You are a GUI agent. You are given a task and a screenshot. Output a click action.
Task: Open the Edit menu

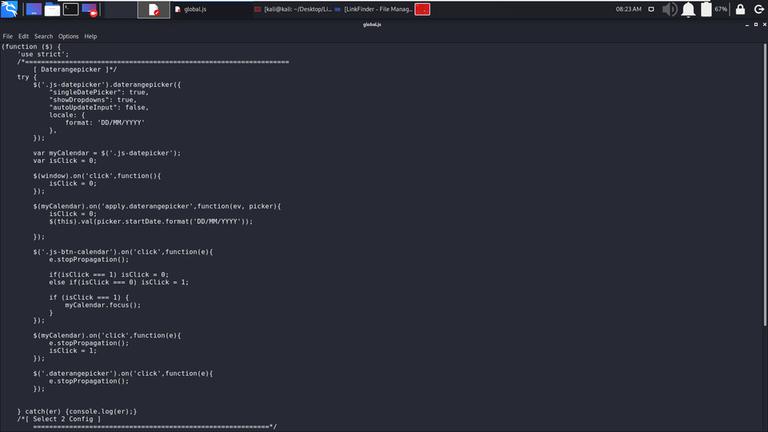tap(24, 36)
